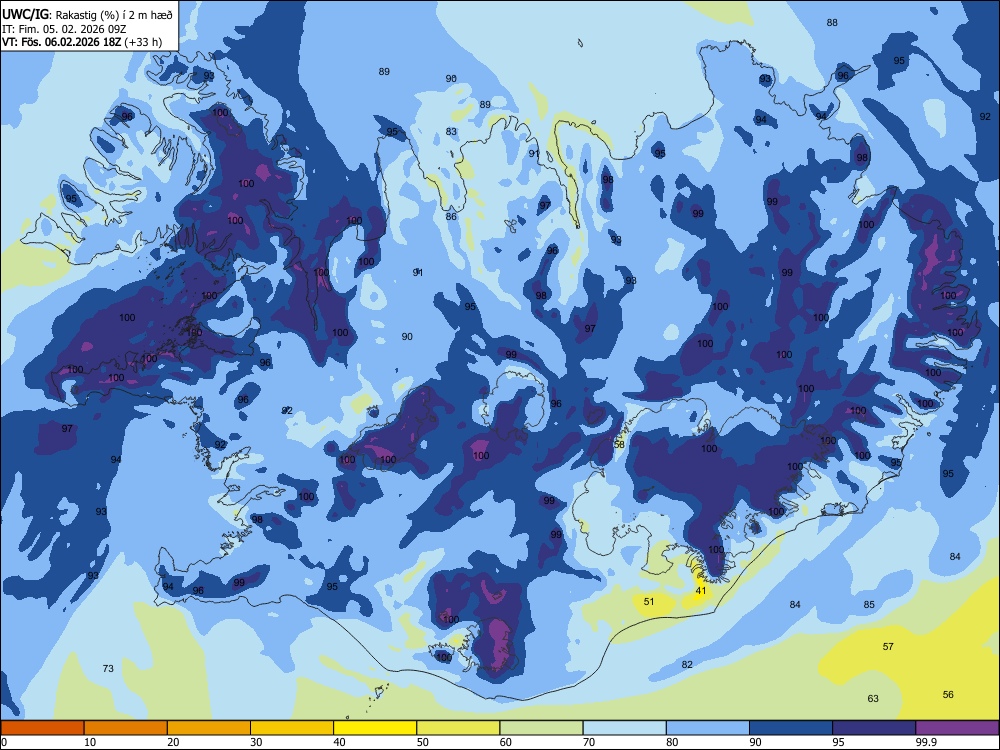This screenshot has width=1000, height=750.
Task: Click the pale green 60–70 legend swatch
Action: tap(541, 728)
